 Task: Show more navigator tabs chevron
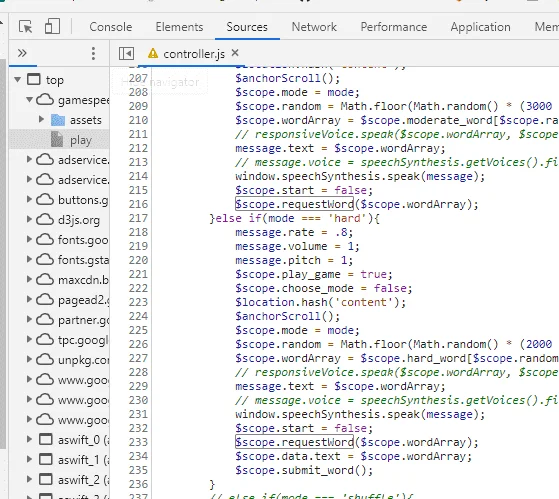[x=22, y=53]
